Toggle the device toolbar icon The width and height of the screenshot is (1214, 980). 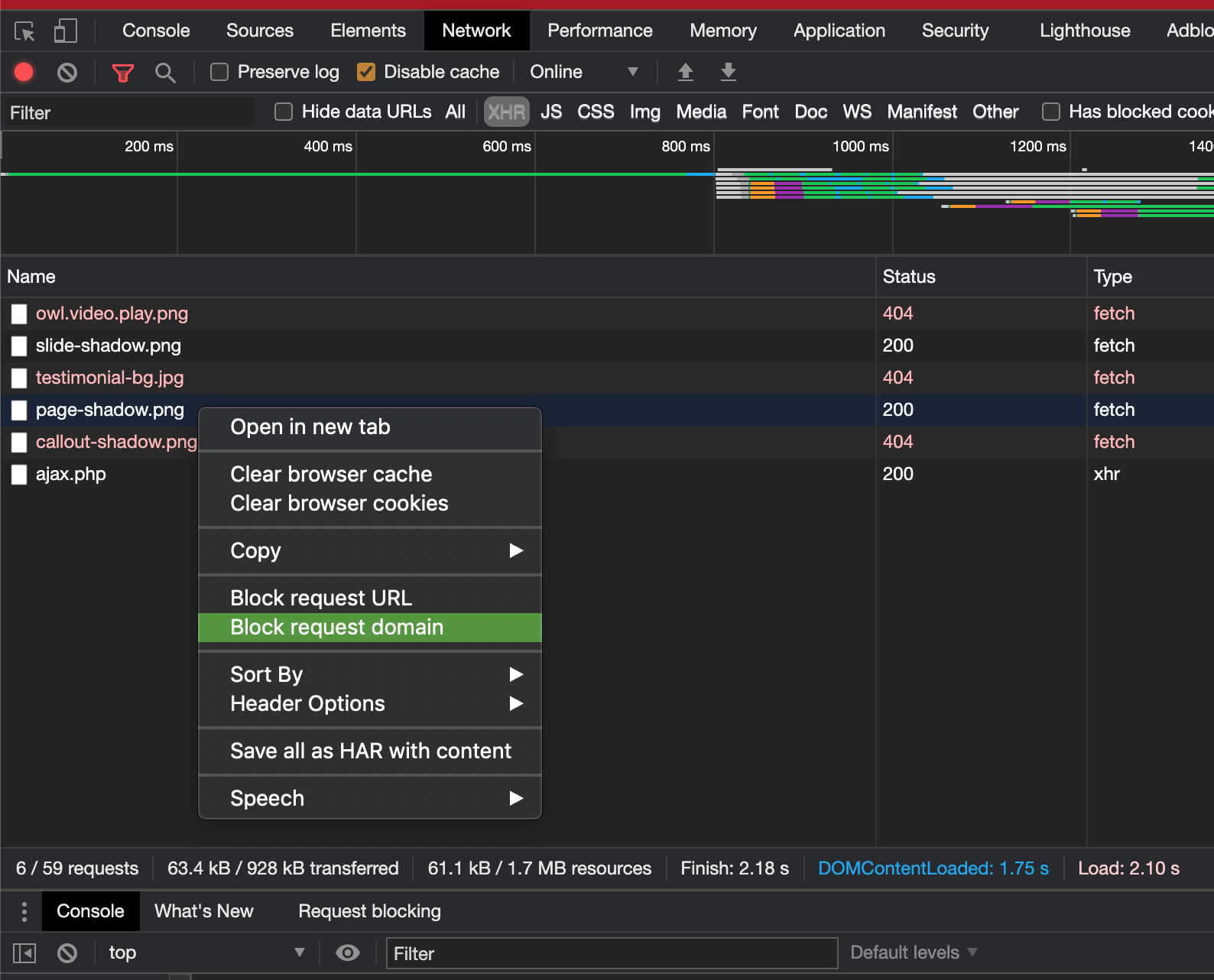pyautogui.click(x=66, y=31)
